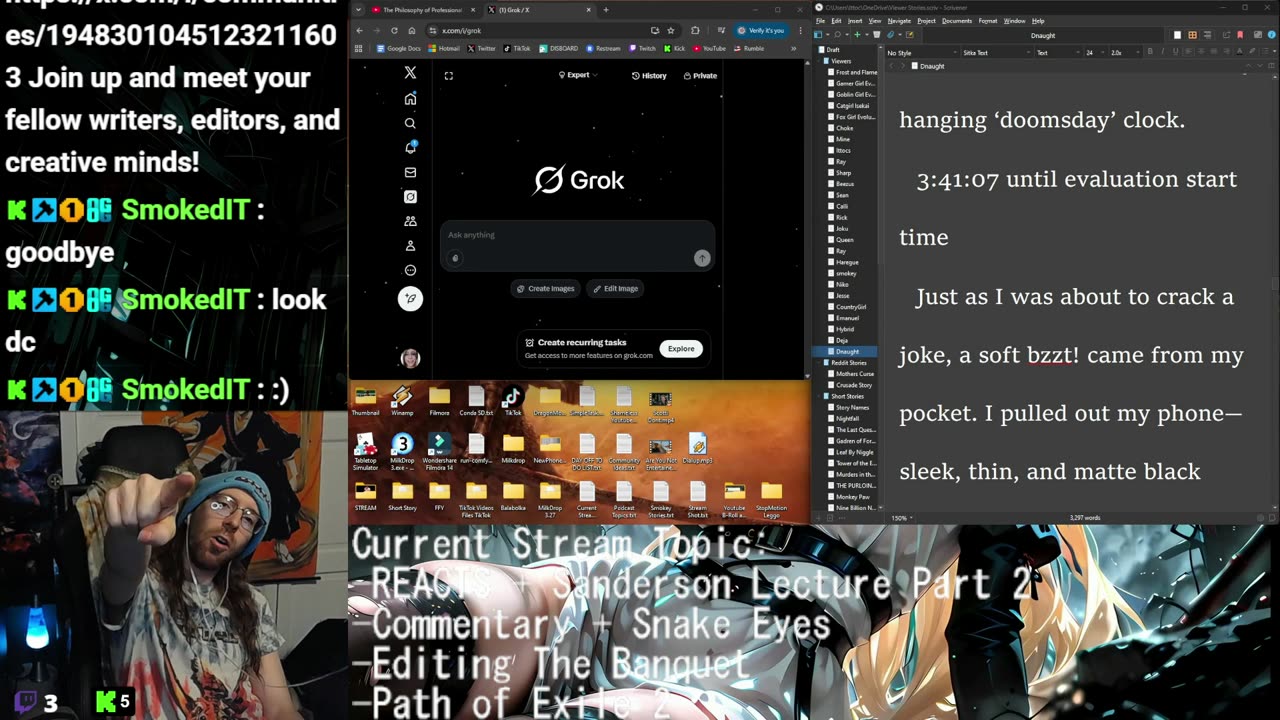The width and height of the screenshot is (1280, 720).
Task: Open Expert mode dropdown in Grok
Action: [578, 75]
